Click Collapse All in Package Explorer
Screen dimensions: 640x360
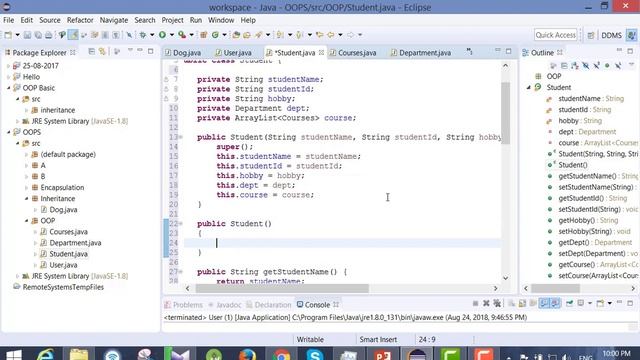point(91,52)
